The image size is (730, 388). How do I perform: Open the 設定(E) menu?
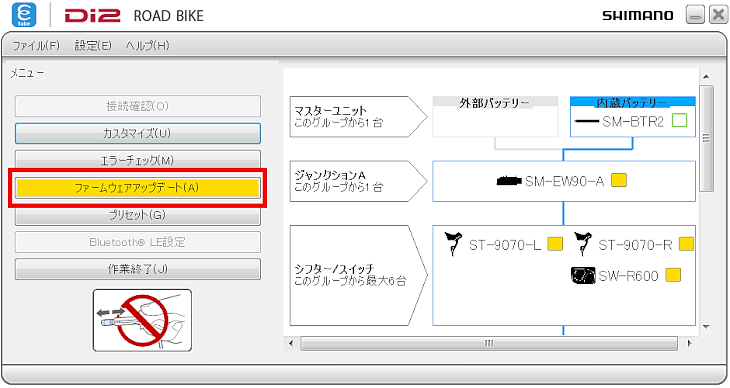click(x=93, y=46)
